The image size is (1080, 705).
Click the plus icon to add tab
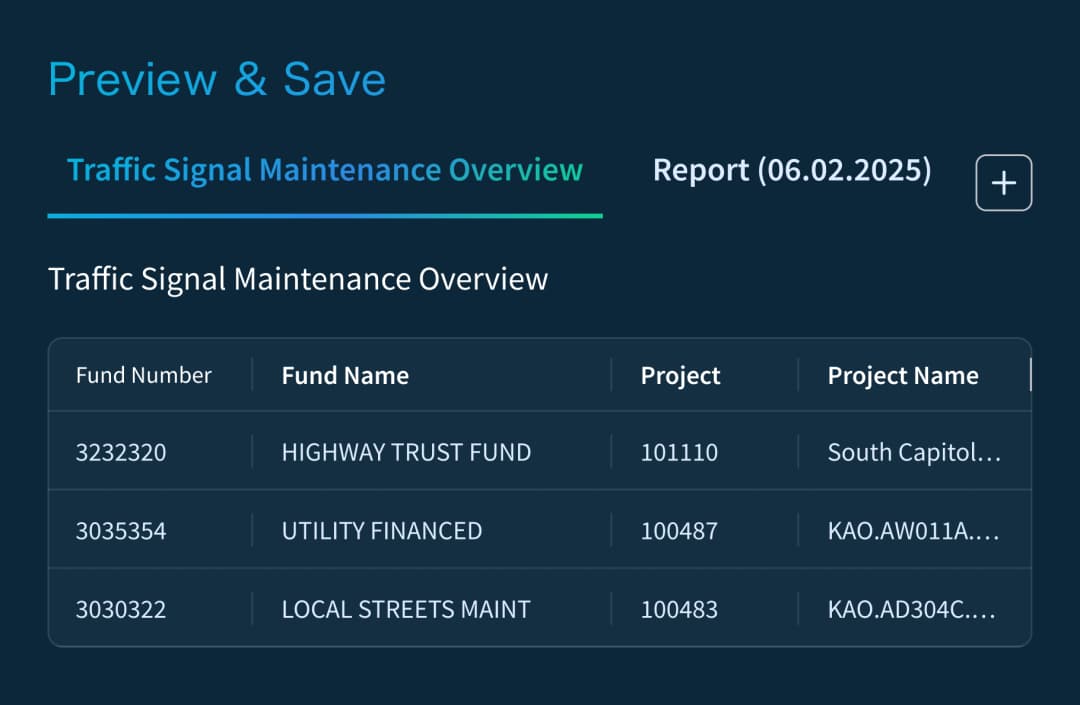pyautogui.click(x=1003, y=183)
